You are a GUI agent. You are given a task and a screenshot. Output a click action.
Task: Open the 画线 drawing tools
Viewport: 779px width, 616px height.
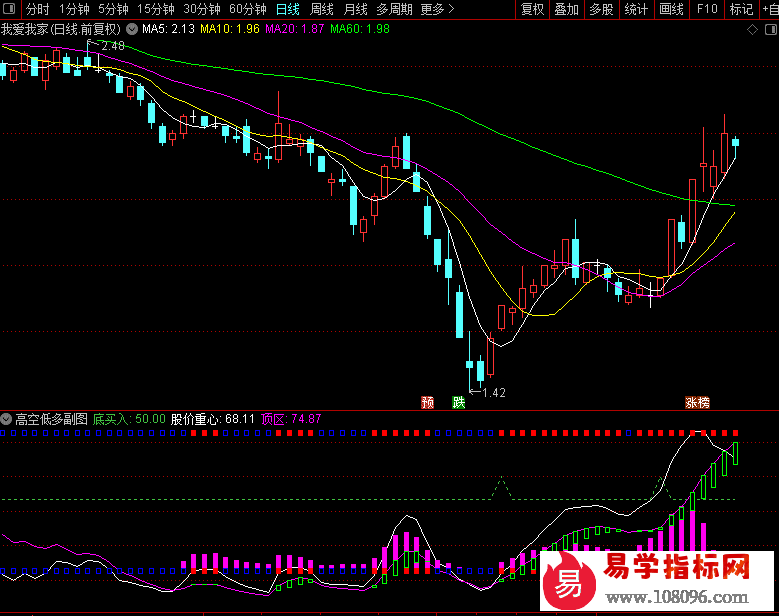671,9
